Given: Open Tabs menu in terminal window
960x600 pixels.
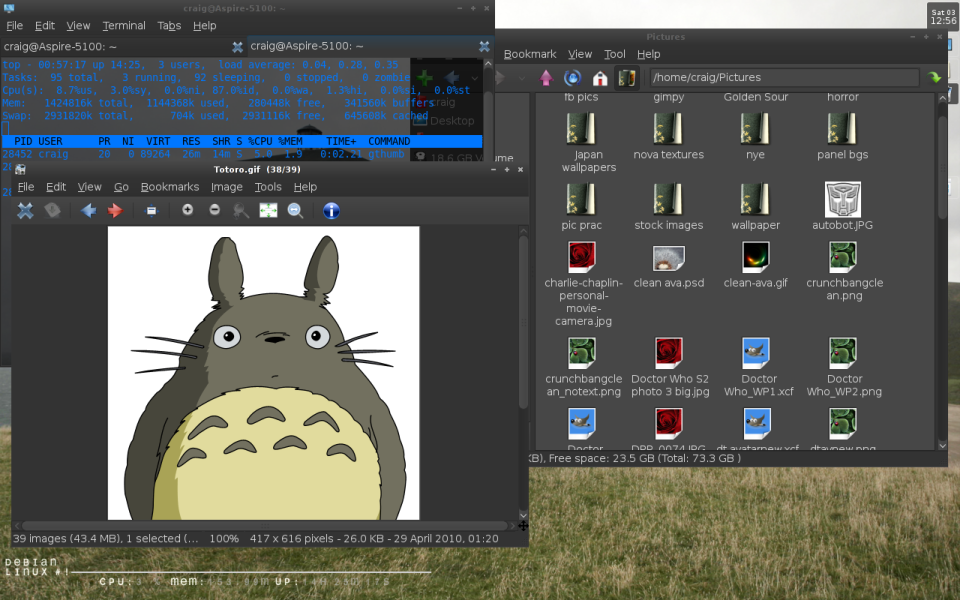Looking at the screenshot, I should tap(169, 26).
